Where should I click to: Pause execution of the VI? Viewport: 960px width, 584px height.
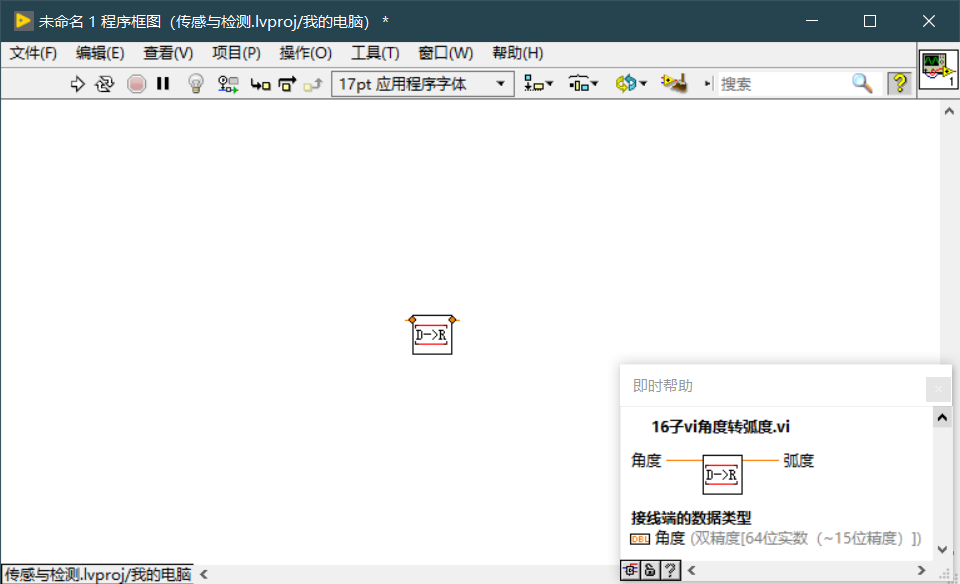click(163, 84)
